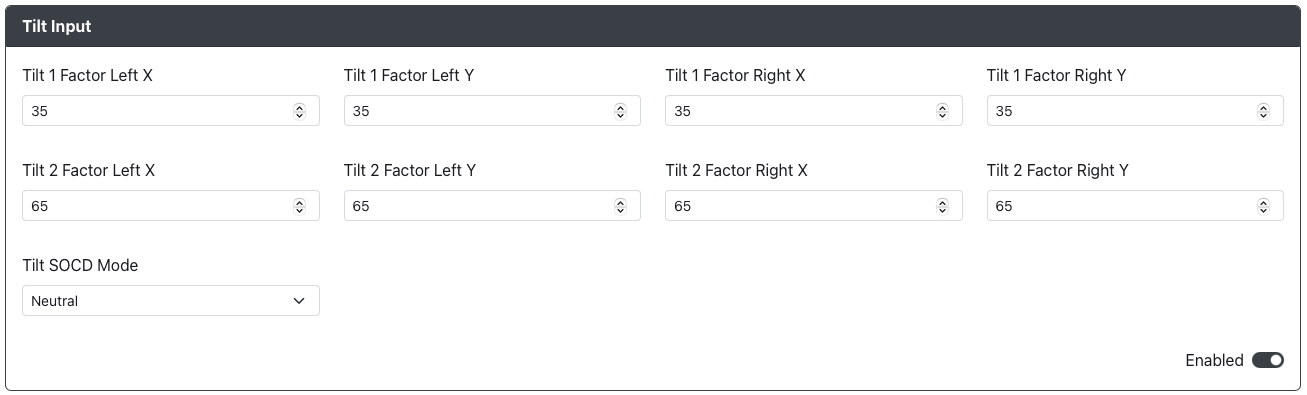The height and width of the screenshot is (395, 1307).
Task: Click the Tilt 1 Factor Right X stepper arrows
Action: (x=942, y=111)
